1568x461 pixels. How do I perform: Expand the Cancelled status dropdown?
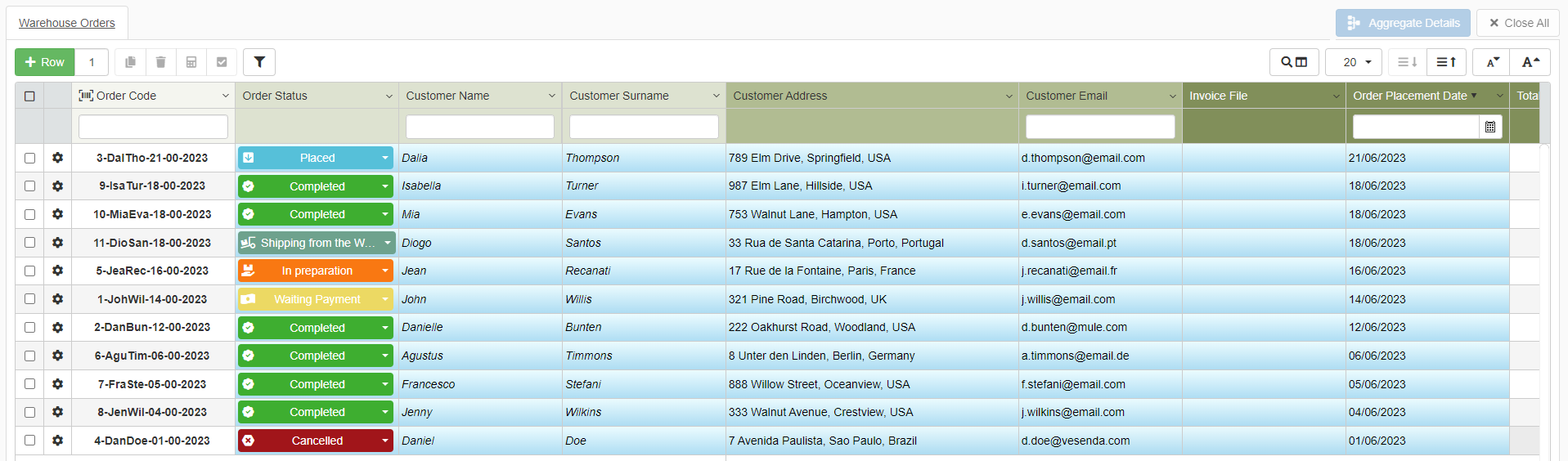[x=384, y=441]
